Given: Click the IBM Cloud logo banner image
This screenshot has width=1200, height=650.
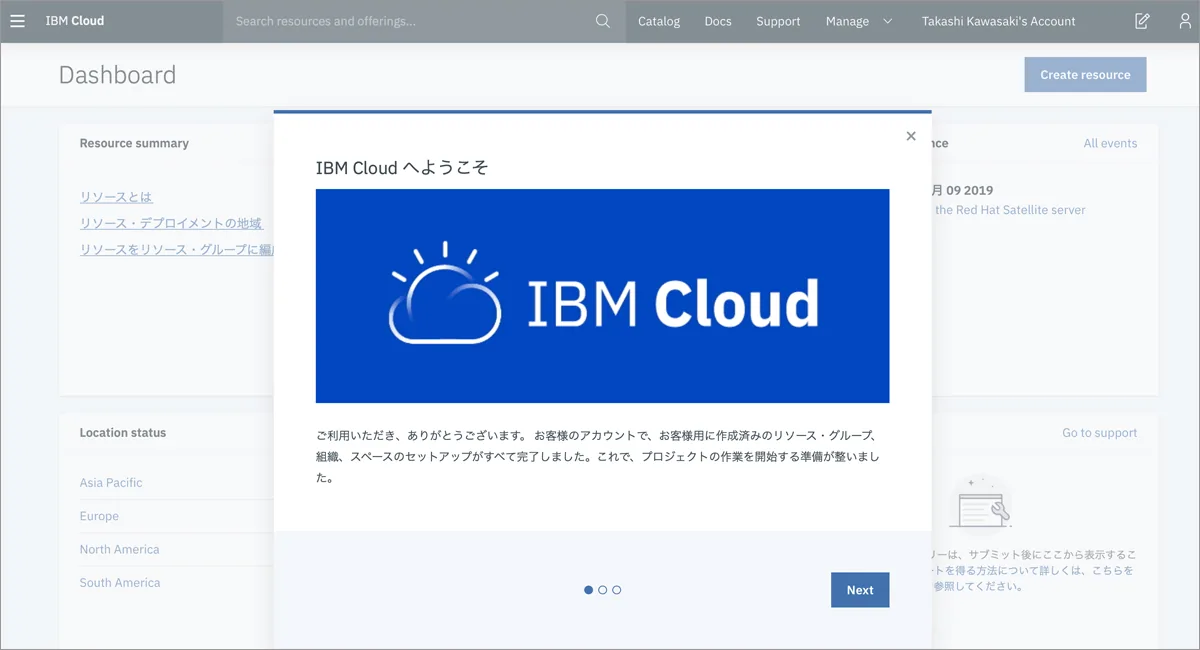Looking at the screenshot, I should point(602,296).
